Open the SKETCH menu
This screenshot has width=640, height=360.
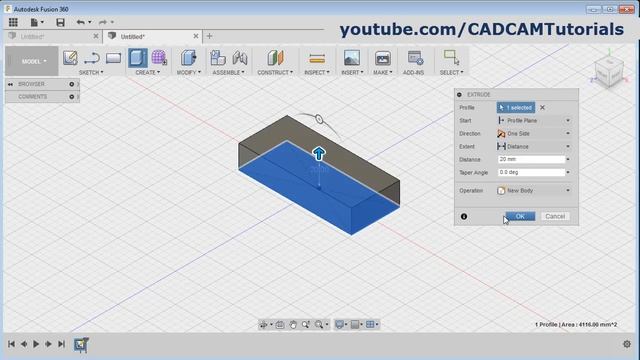[91, 72]
